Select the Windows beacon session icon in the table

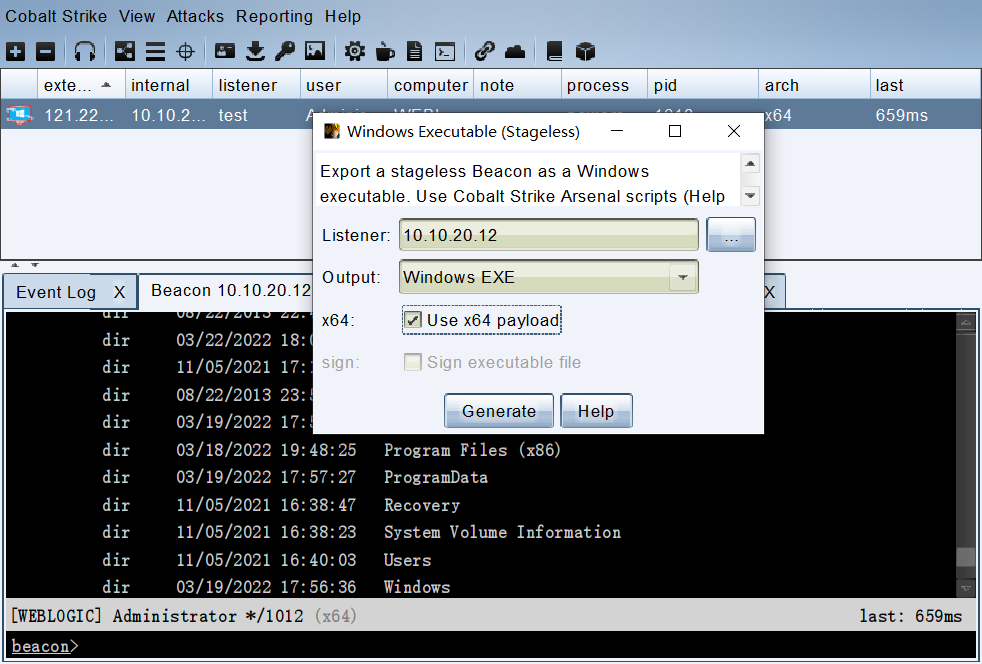[19, 115]
